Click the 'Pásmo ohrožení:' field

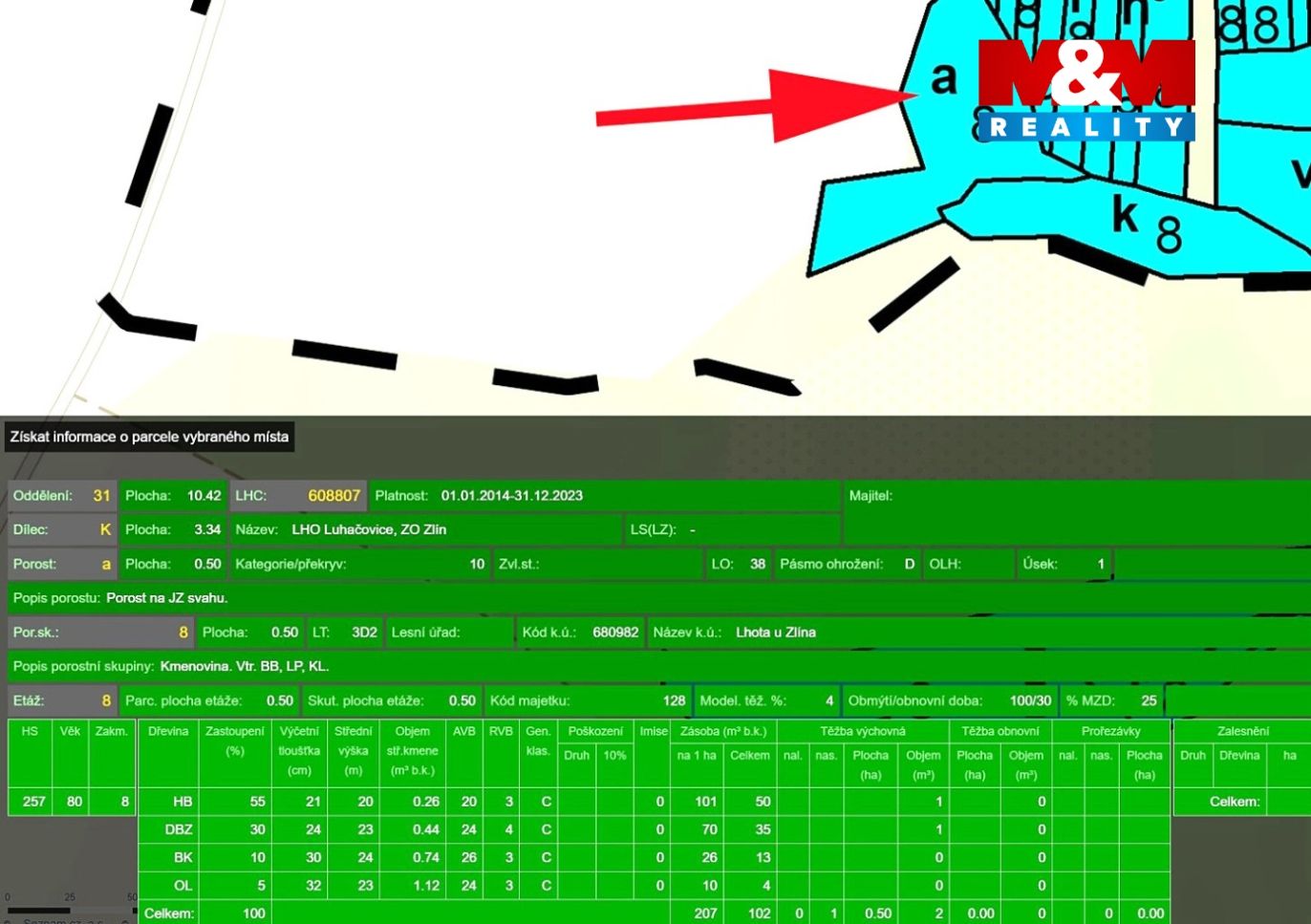(847, 564)
